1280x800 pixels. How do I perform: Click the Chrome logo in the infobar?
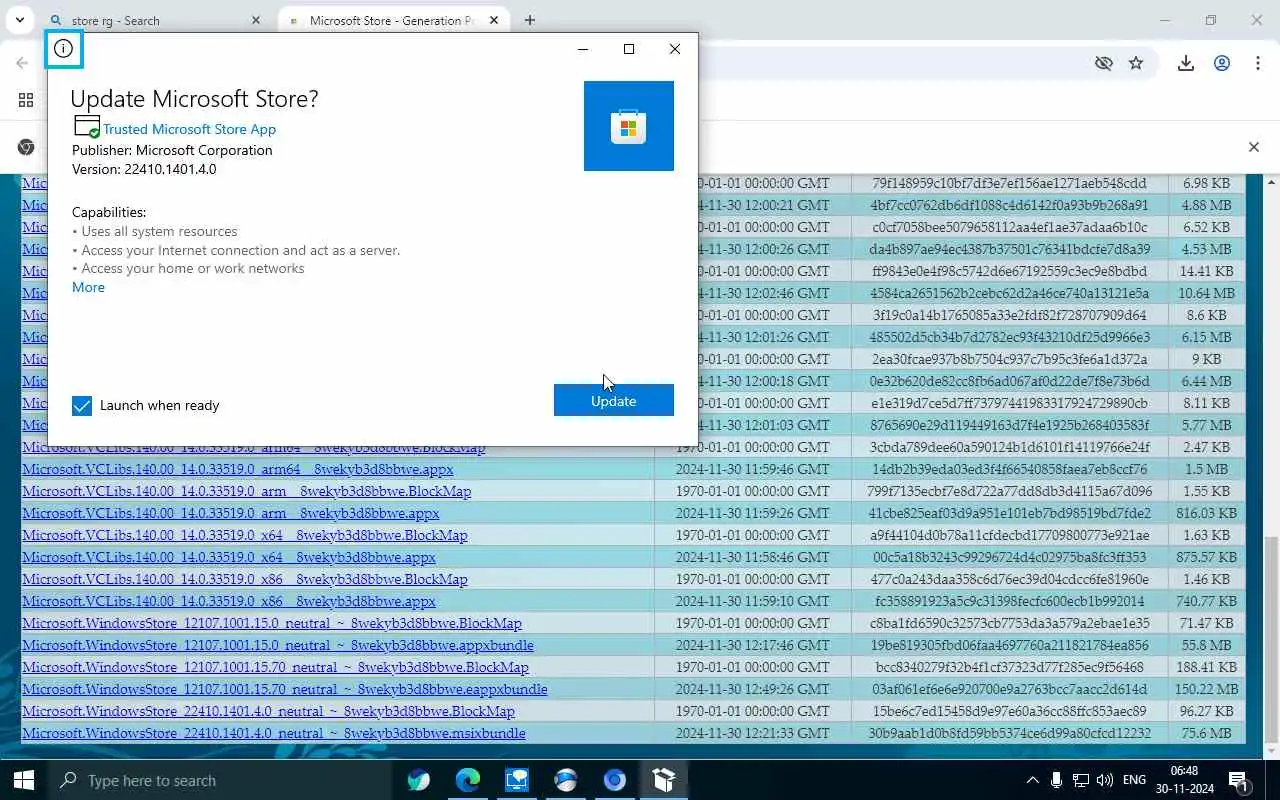[26, 147]
